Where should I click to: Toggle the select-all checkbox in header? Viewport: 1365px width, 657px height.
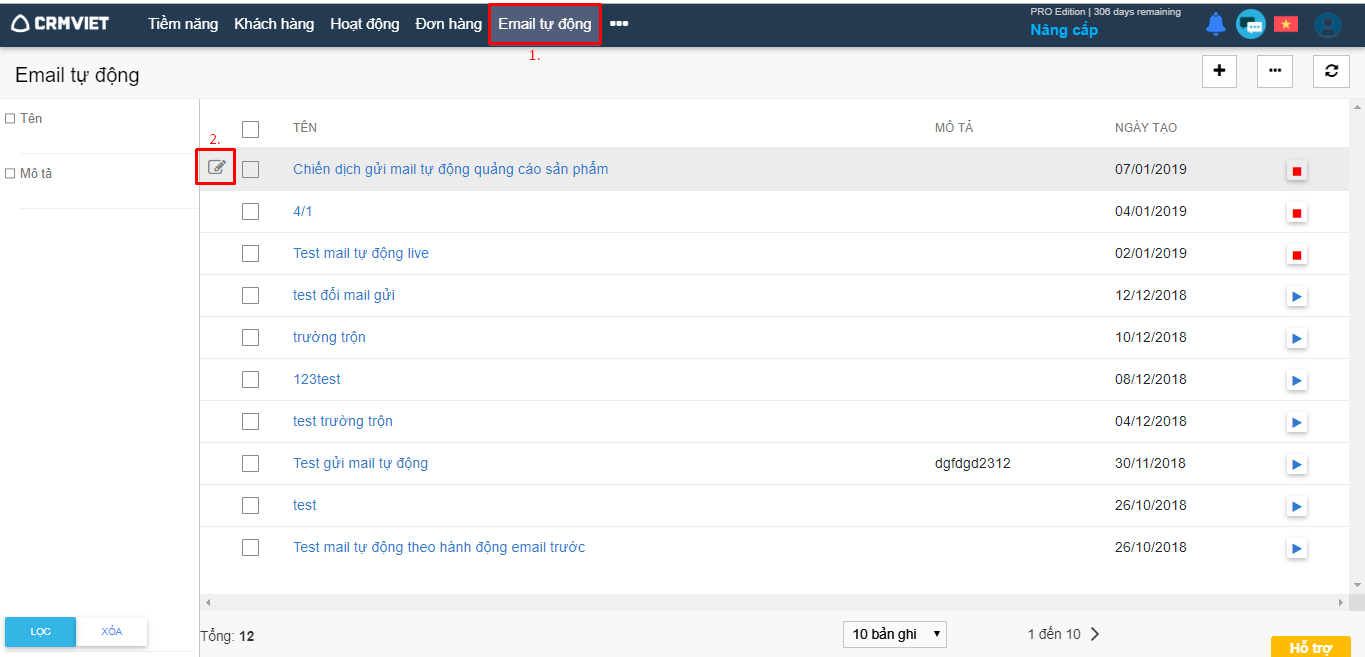(x=250, y=129)
